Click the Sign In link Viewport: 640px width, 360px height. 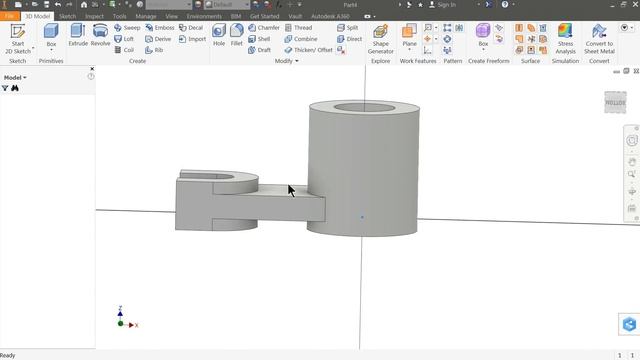pyautogui.click(x=442, y=4)
